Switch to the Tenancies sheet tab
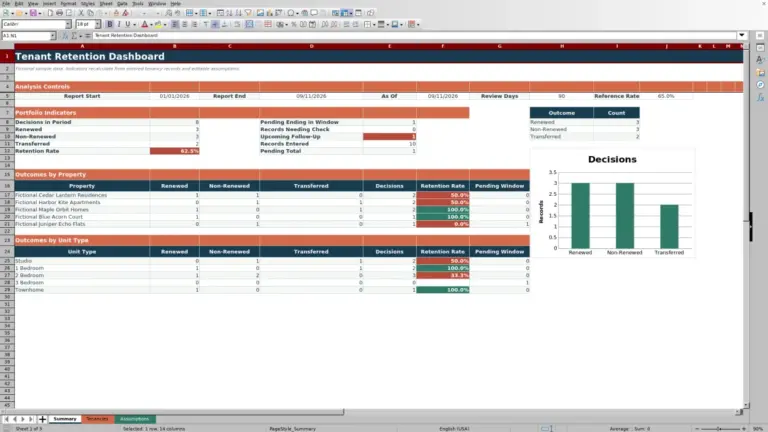The height and width of the screenshot is (432, 768). [97, 419]
